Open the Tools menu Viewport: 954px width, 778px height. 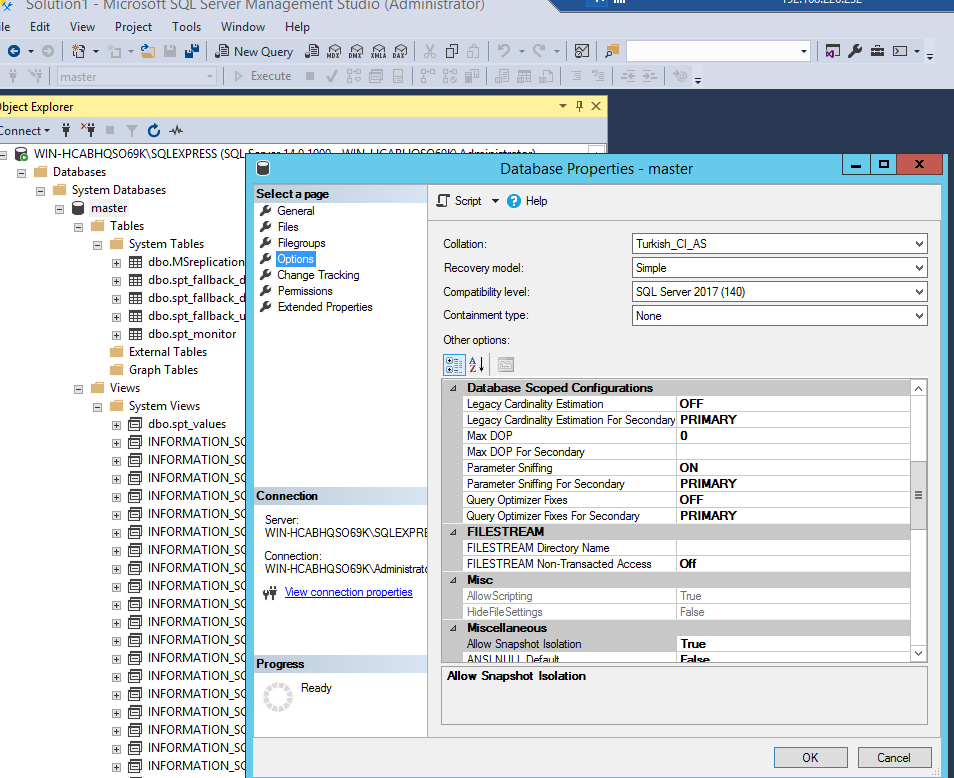pos(186,27)
